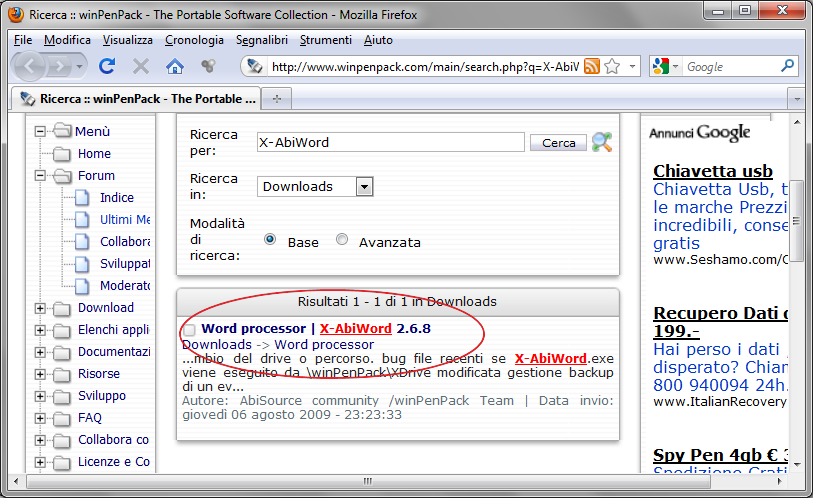813x498 pixels.
Task: Expand the Sviluppo tree node
Action: (x=40, y=396)
